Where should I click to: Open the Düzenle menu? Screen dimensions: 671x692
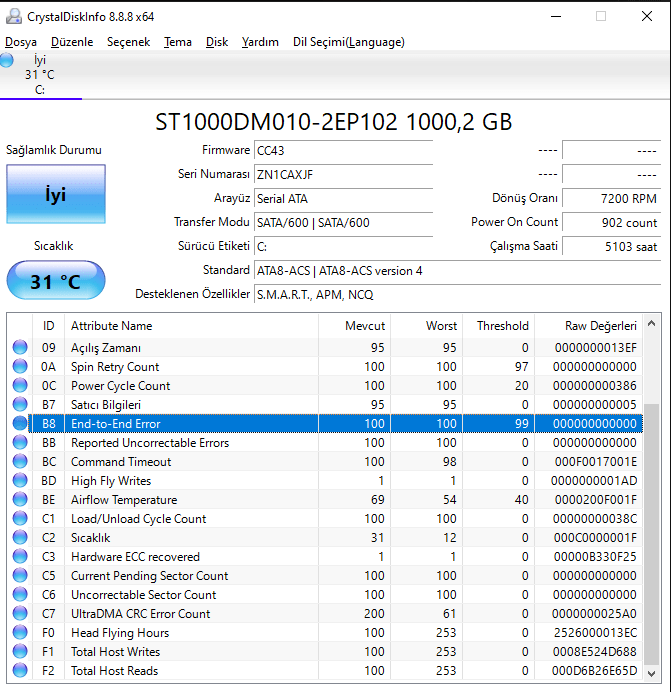click(72, 42)
